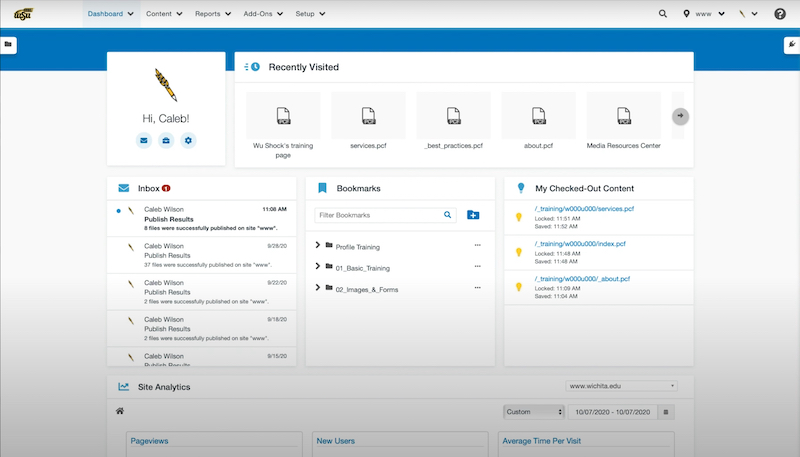
Task: Click the next arrow in Recently Visited
Action: (680, 116)
